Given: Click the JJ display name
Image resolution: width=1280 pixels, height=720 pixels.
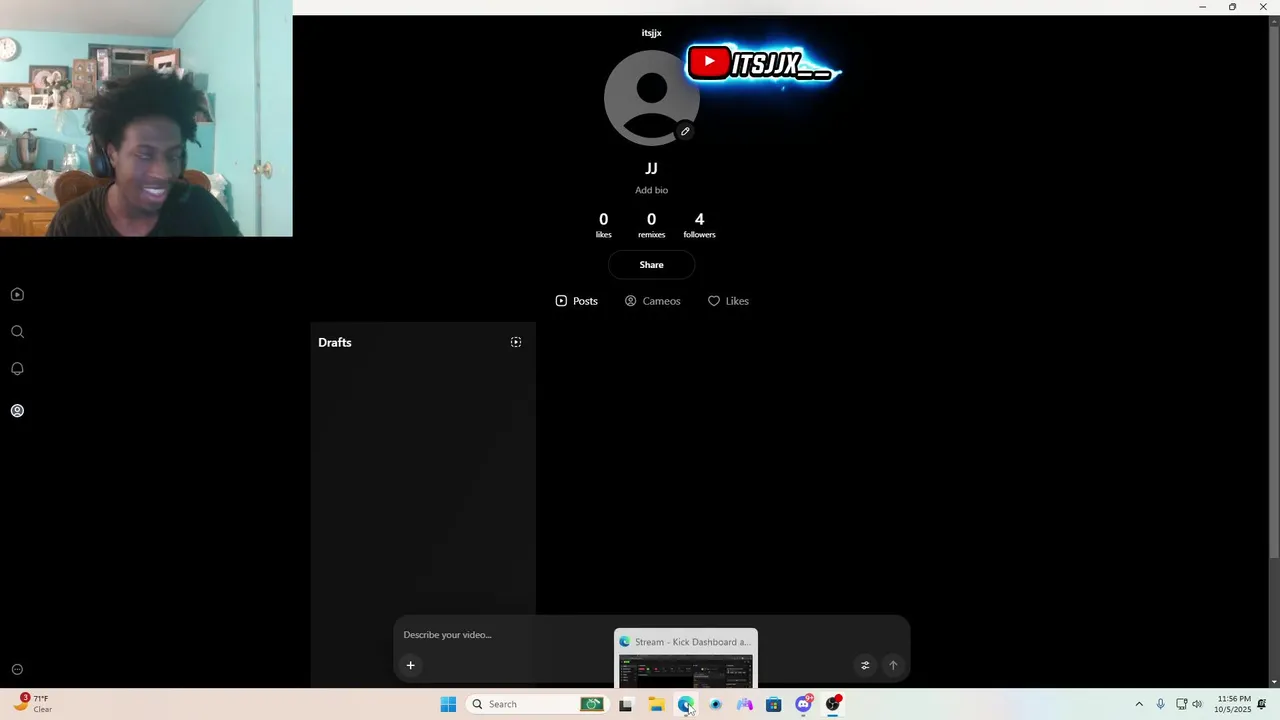Looking at the screenshot, I should (651, 168).
